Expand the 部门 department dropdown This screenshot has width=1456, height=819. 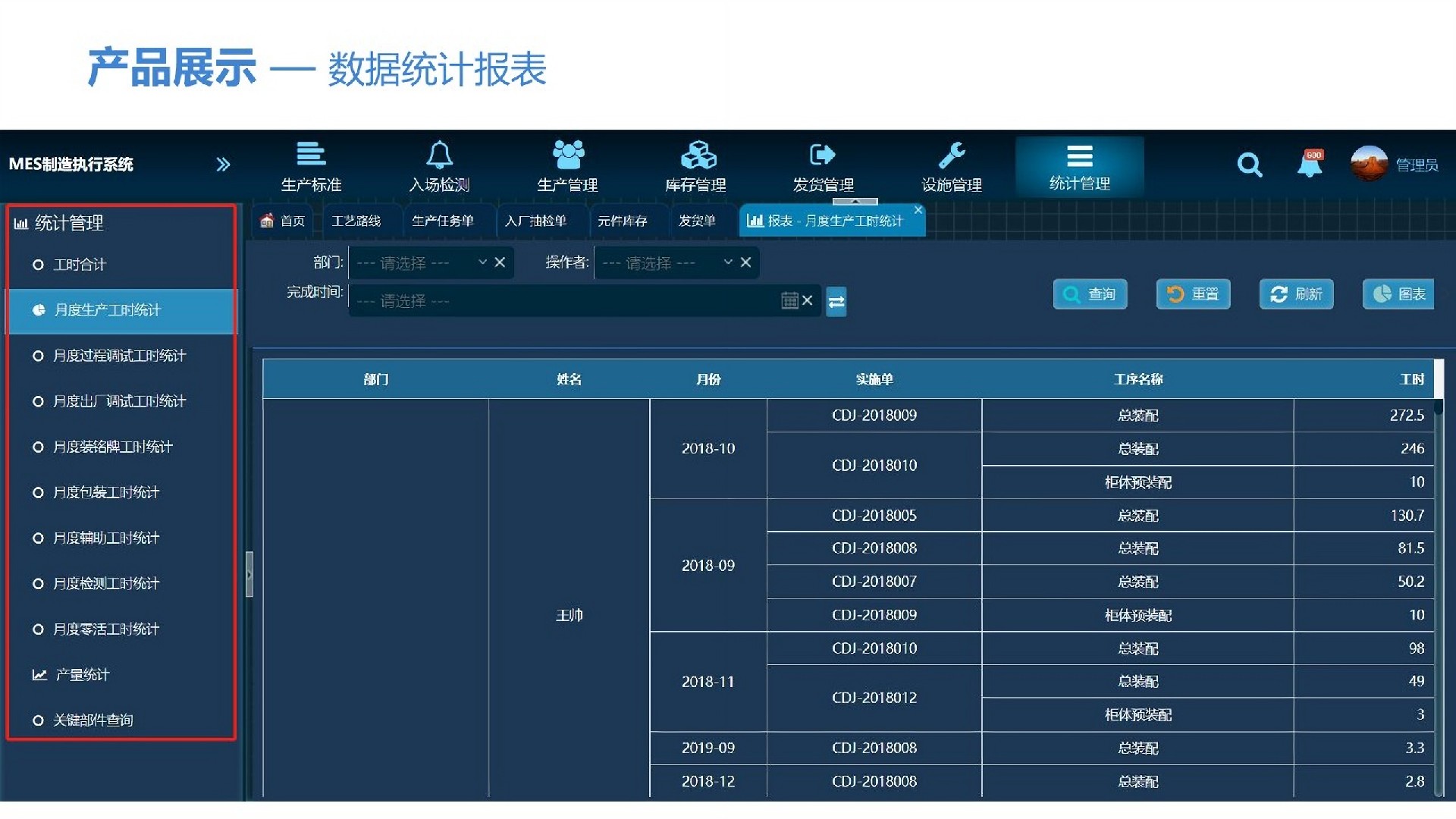482,262
